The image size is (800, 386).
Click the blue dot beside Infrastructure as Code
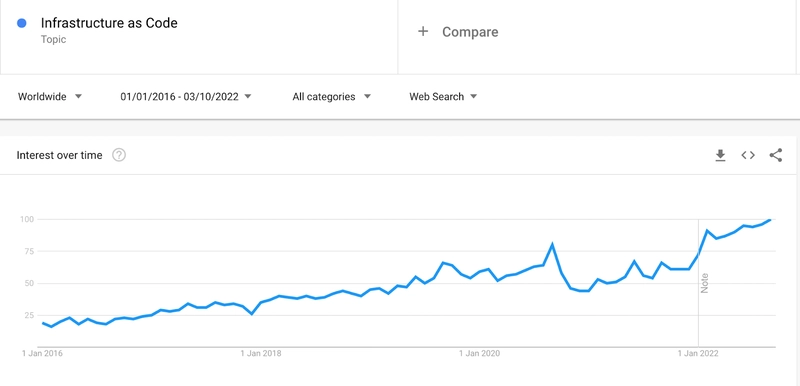[x=21, y=23]
